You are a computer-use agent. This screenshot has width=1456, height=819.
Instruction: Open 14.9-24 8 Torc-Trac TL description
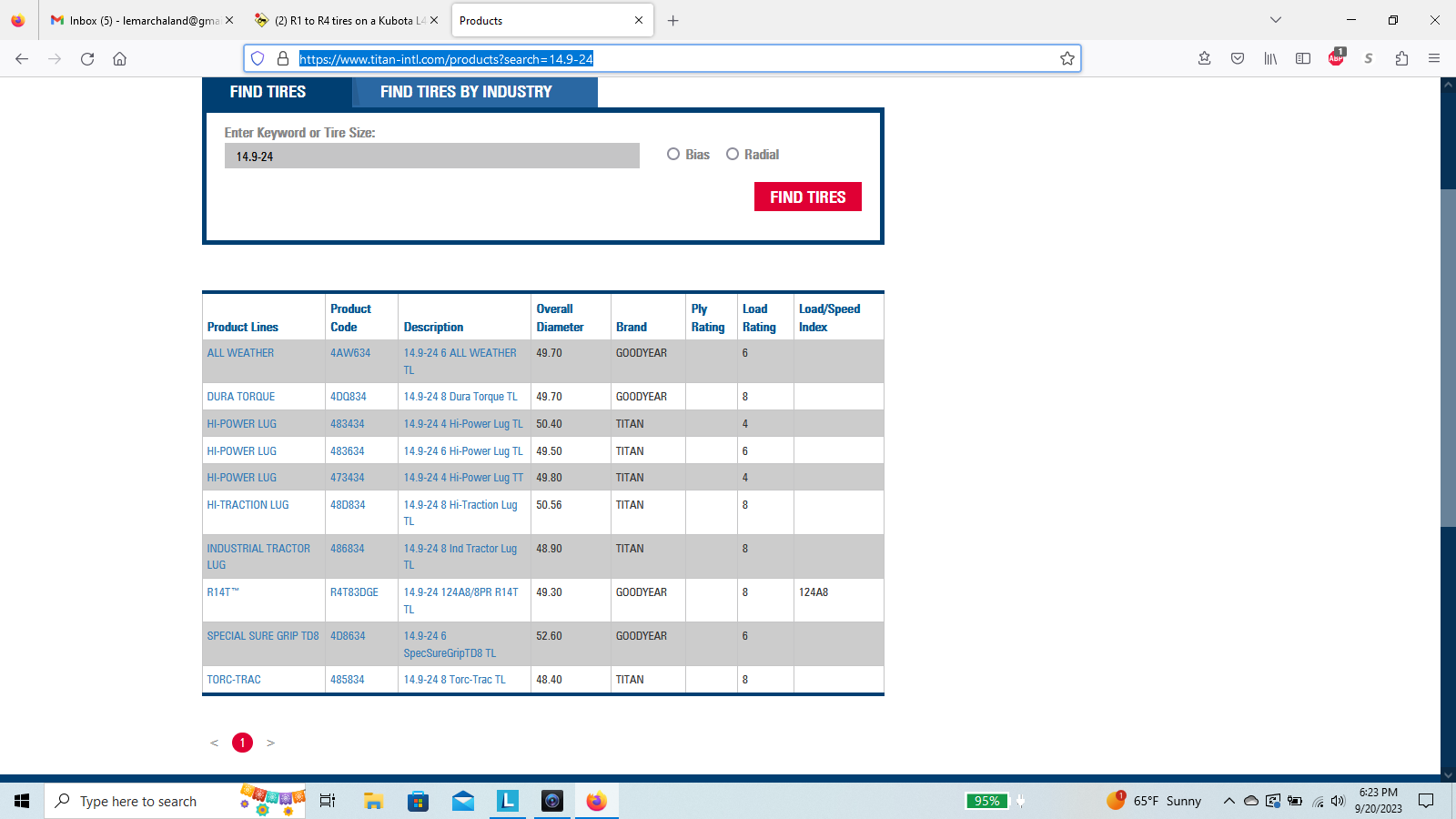(455, 680)
